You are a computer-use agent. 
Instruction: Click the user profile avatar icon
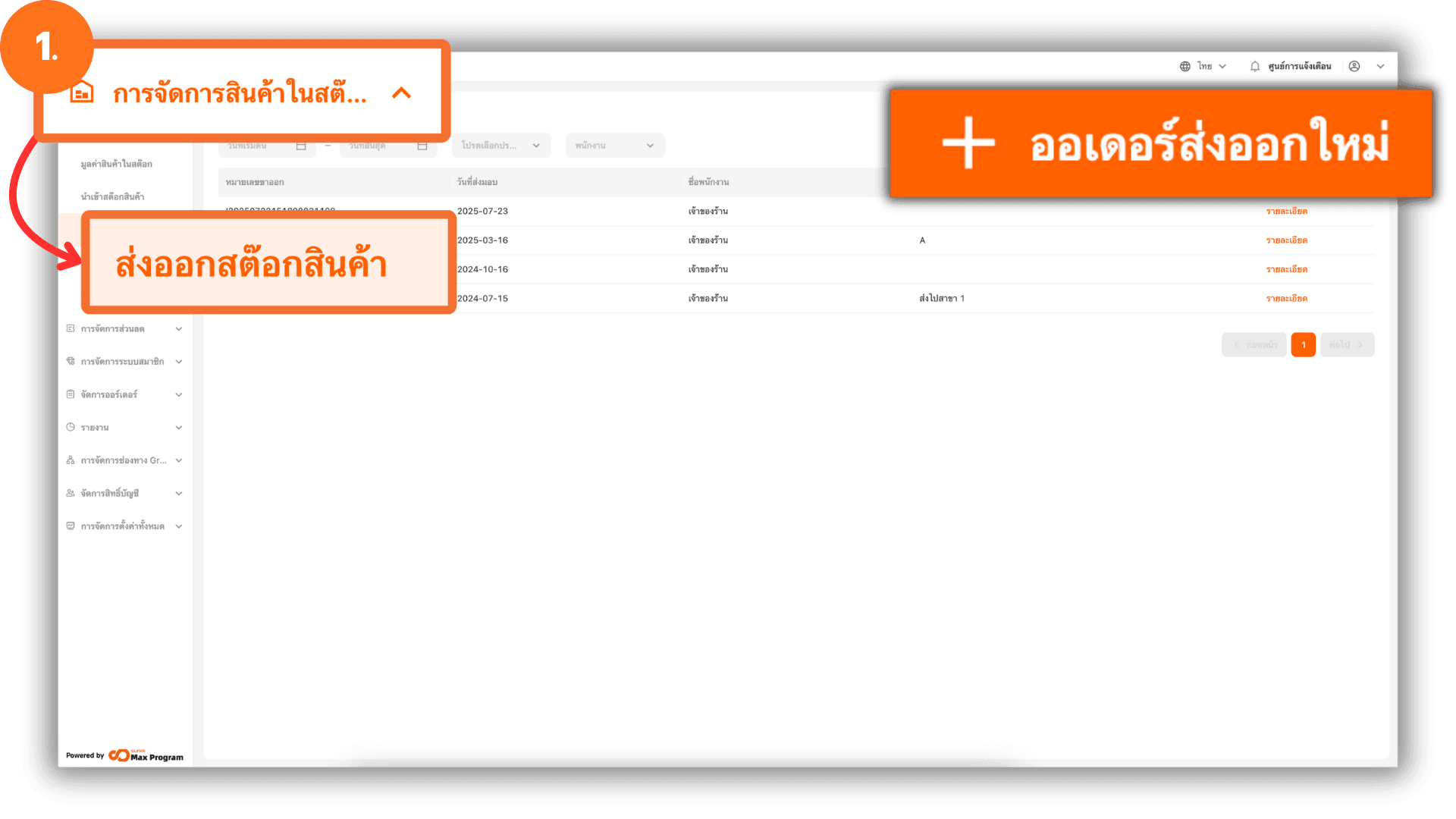[x=1354, y=66]
